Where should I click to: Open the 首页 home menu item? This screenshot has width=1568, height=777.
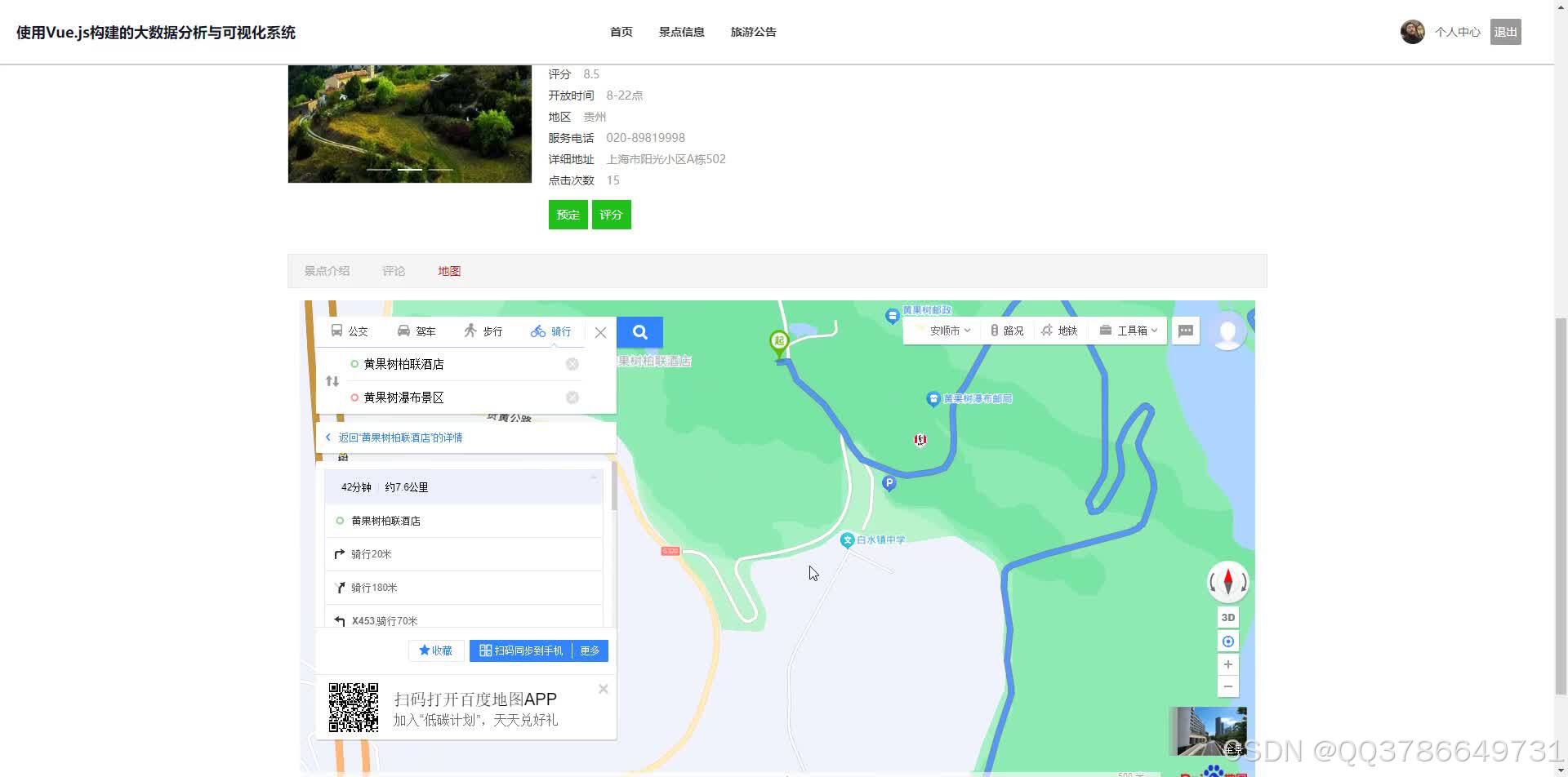(621, 32)
